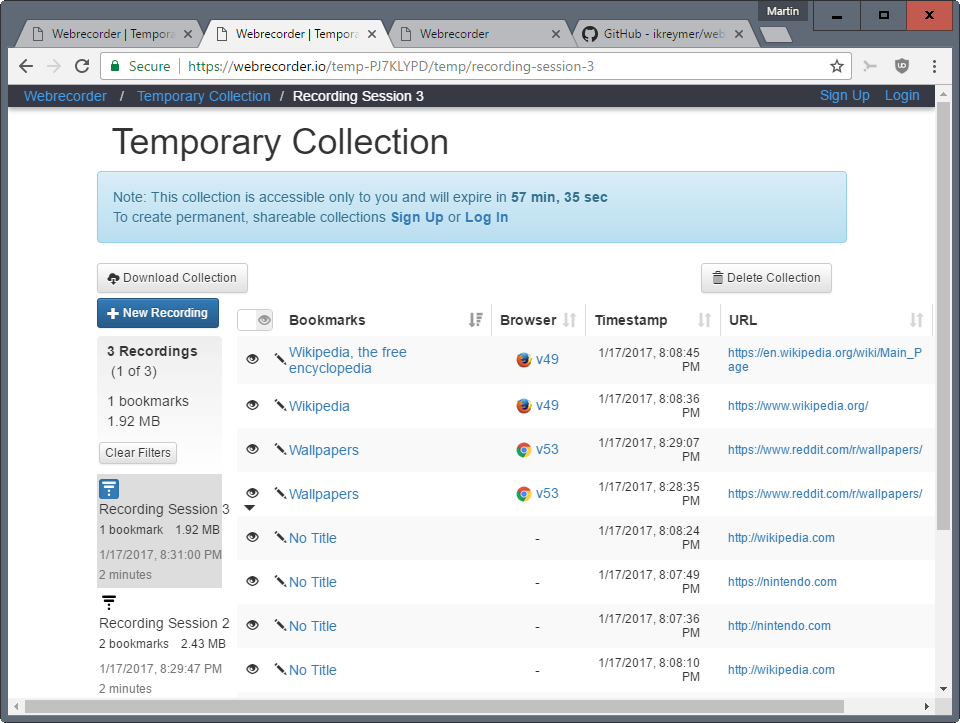Image resolution: width=960 pixels, height=723 pixels.
Task: Click the pencil beside the 'Wikipedia' bookmark at 8:08:36
Action: 280,405
